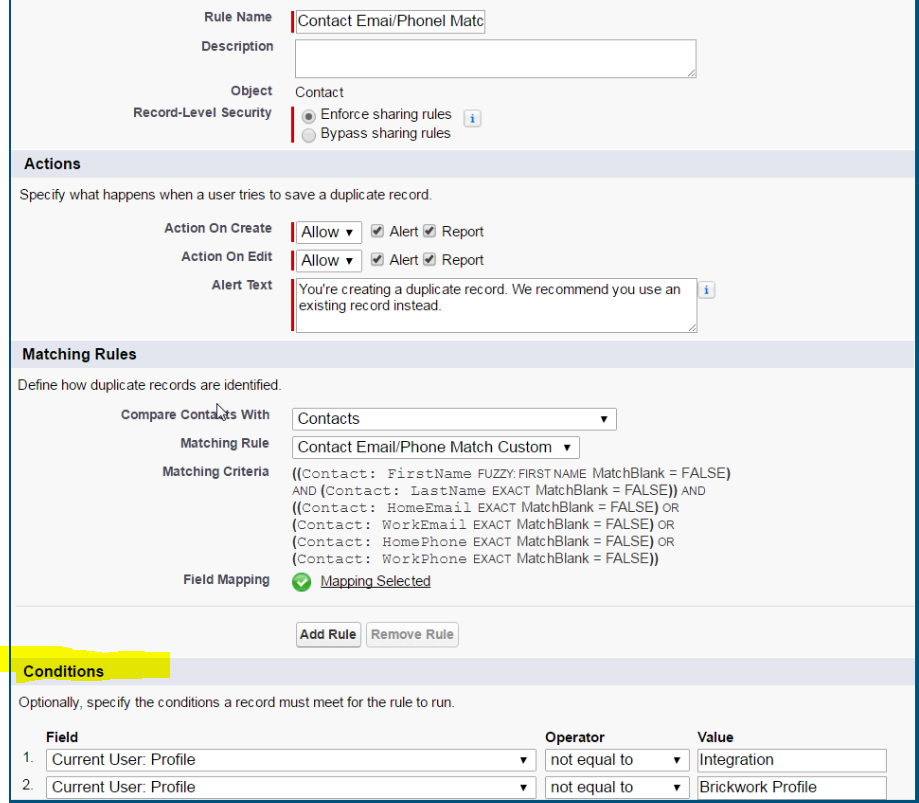This screenshot has height=803, width=919.
Task: Open Action On Create Allow dropdown
Action: click(x=328, y=232)
